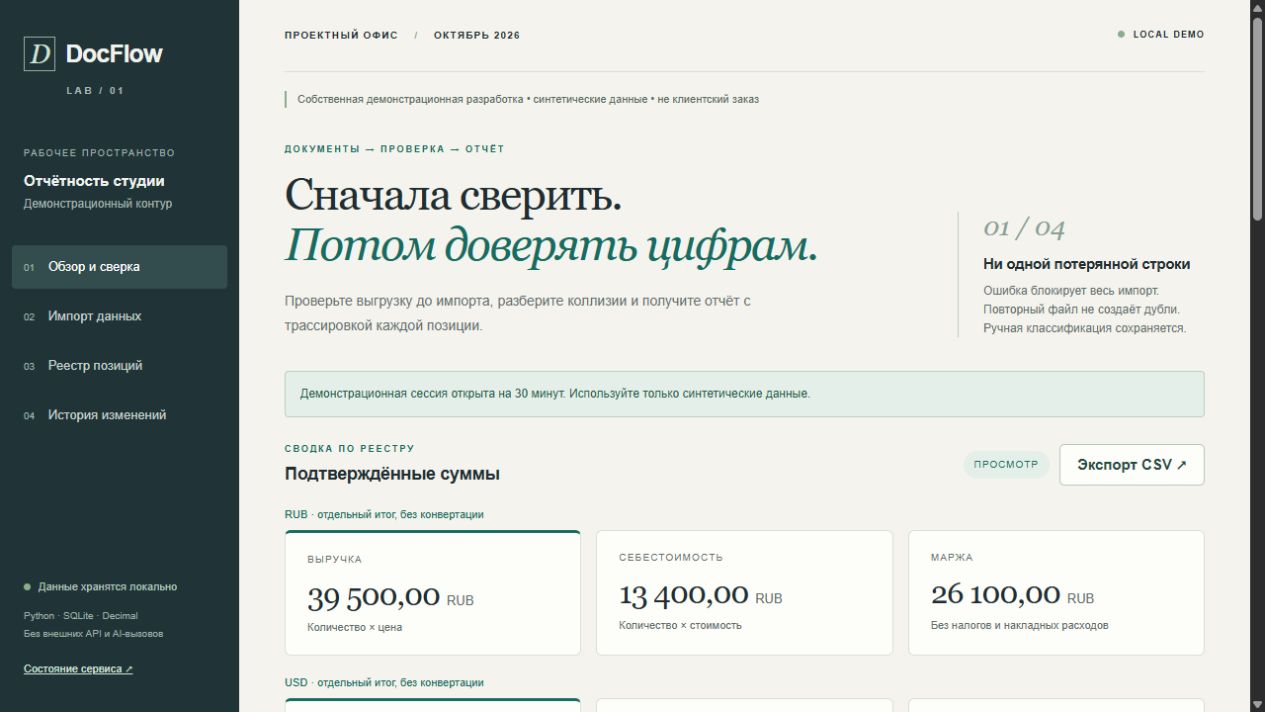Click the vertical scrollbar thumb

pos(1257,118)
